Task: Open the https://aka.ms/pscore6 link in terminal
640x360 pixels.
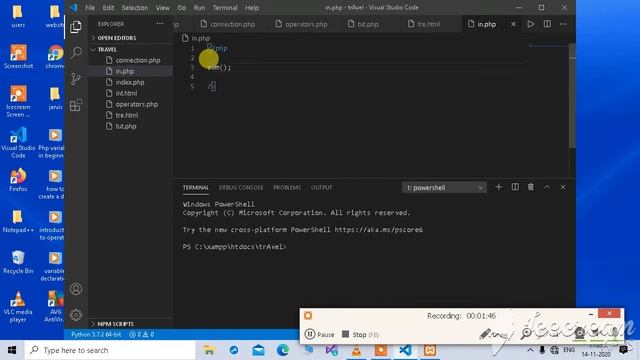Action: (x=378, y=229)
